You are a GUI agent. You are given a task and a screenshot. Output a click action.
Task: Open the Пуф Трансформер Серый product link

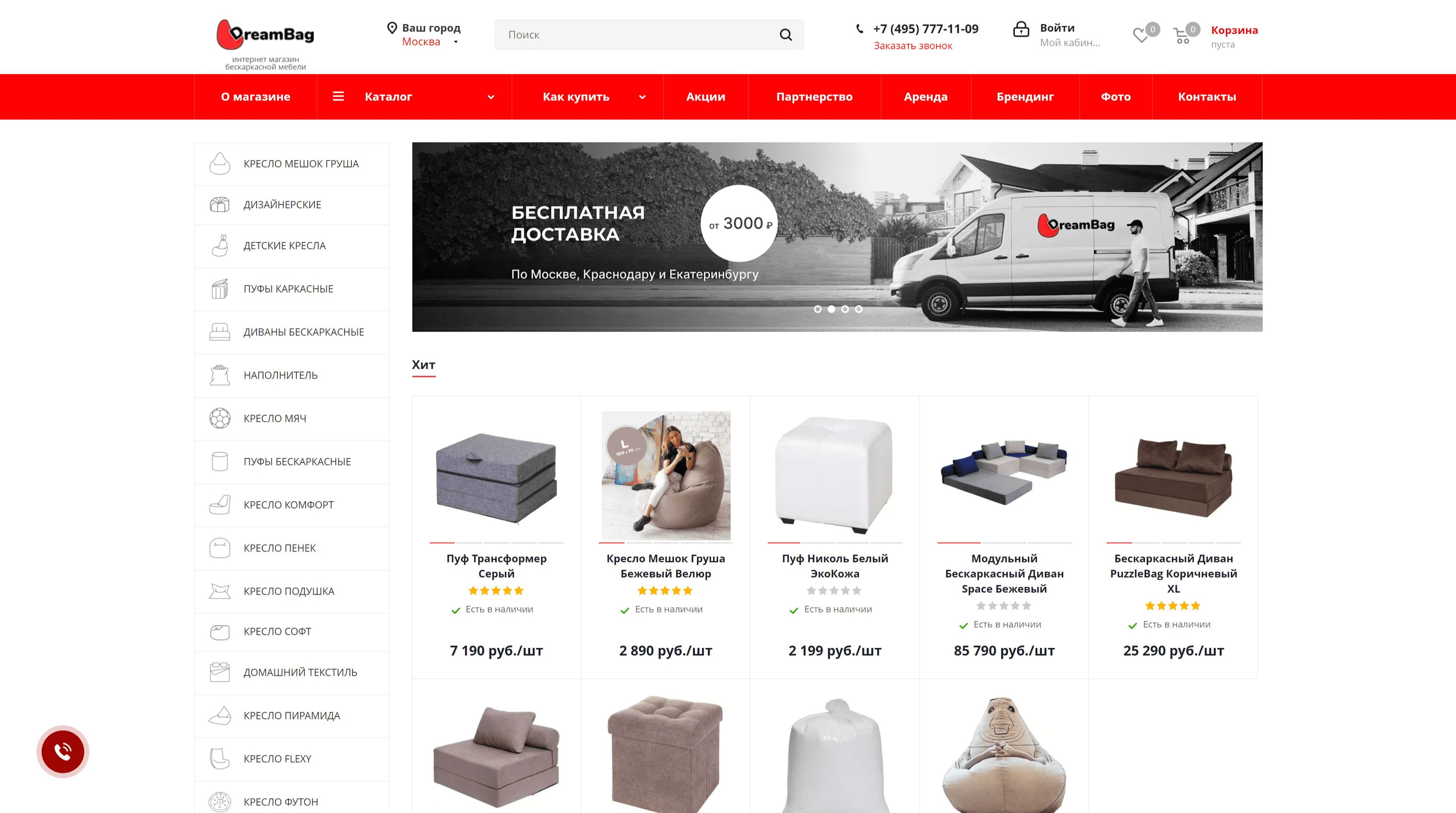point(496,566)
